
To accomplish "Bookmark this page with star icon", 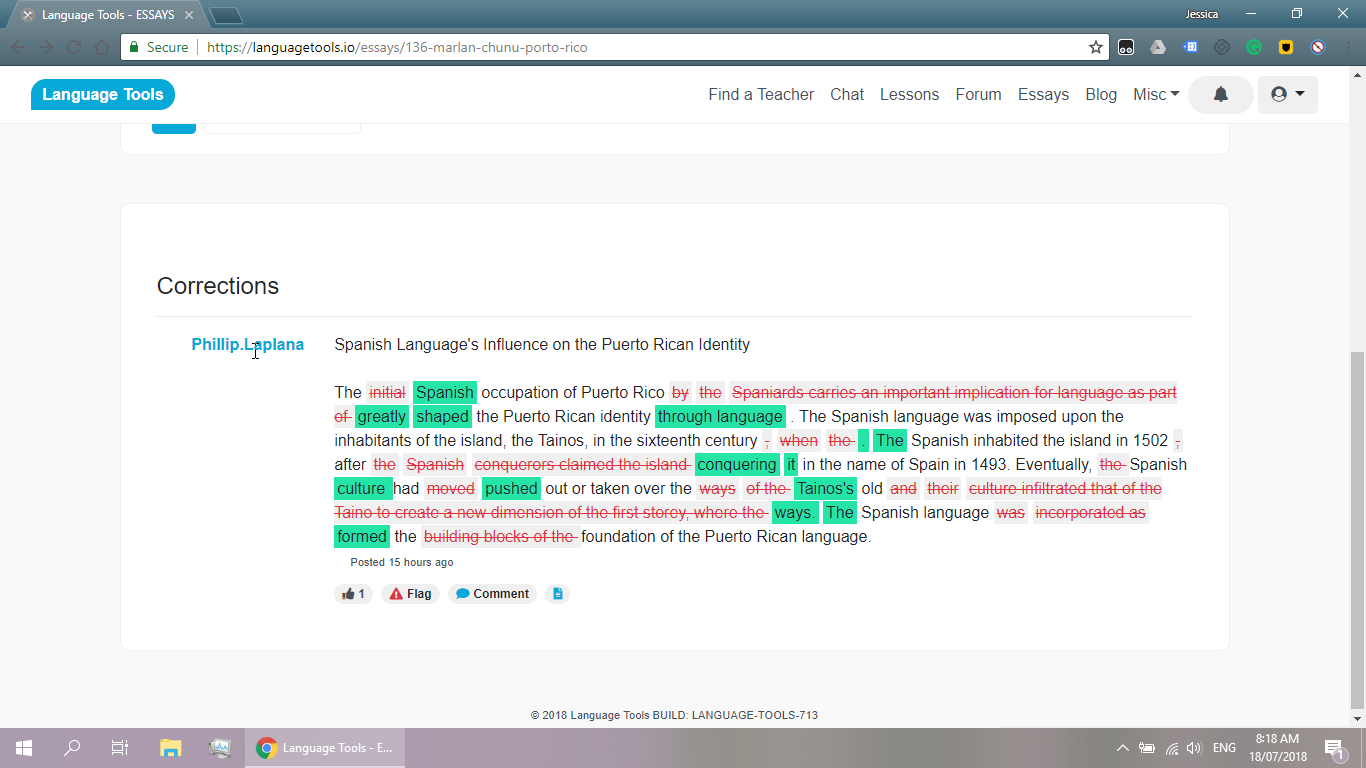I will (1096, 47).
